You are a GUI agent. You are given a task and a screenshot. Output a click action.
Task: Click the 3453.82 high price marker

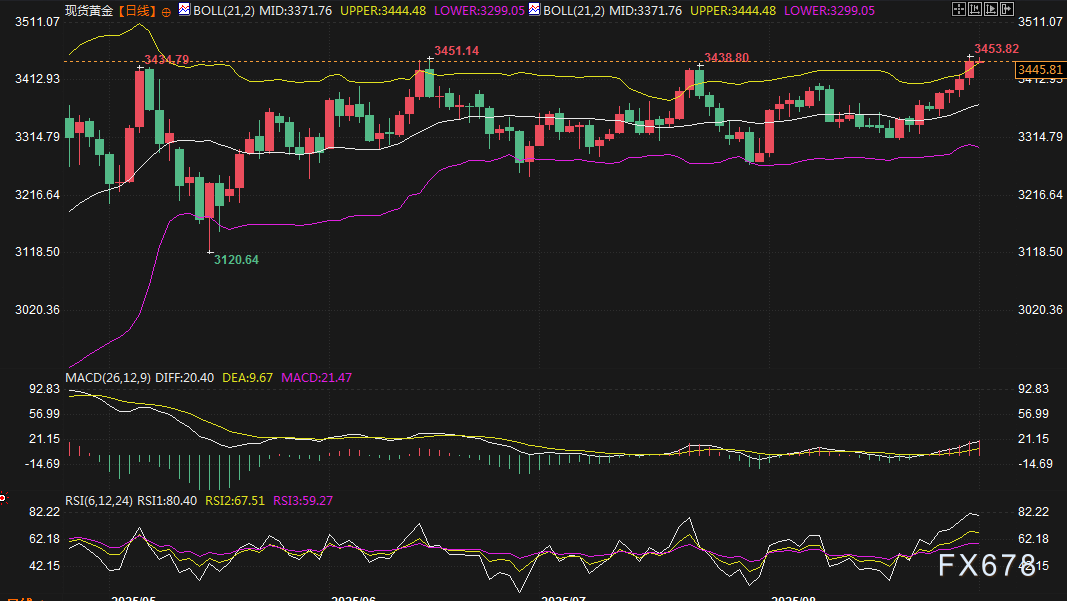coord(996,48)
